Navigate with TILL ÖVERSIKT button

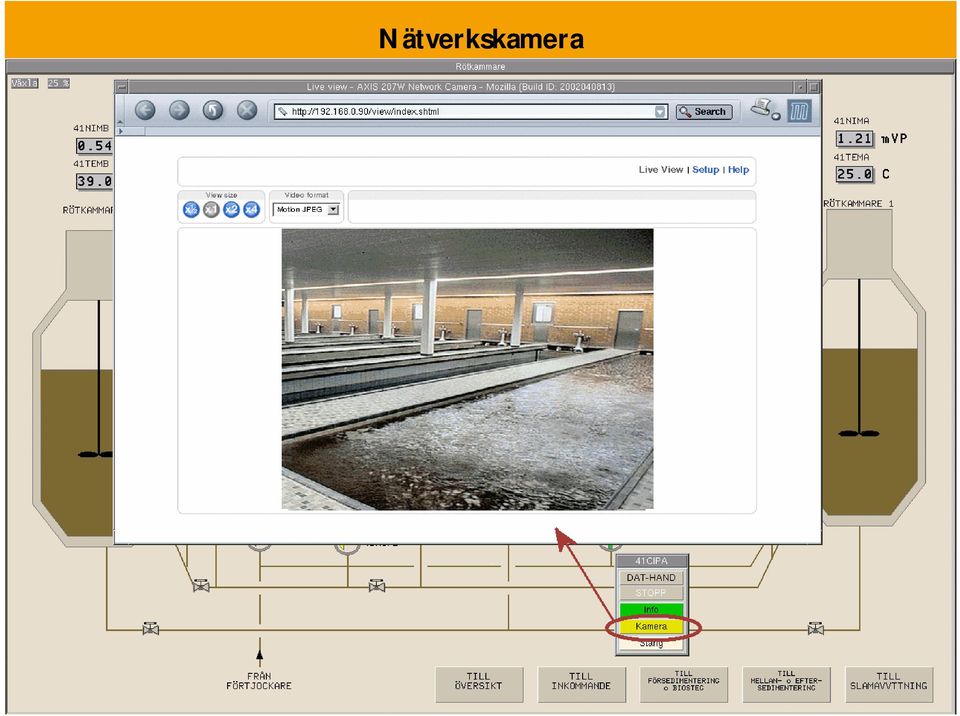pyautogui.click(x=479, y=684)
